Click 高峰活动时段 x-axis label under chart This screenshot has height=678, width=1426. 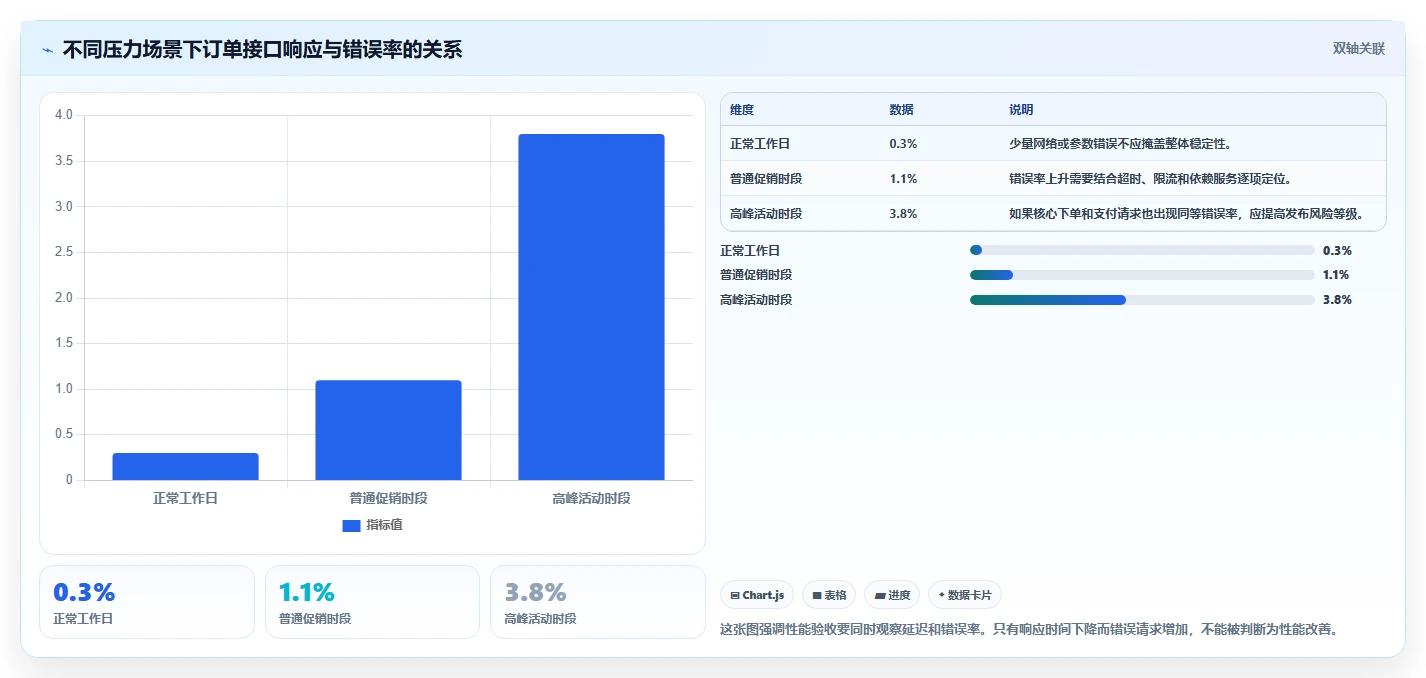point(591,498)
